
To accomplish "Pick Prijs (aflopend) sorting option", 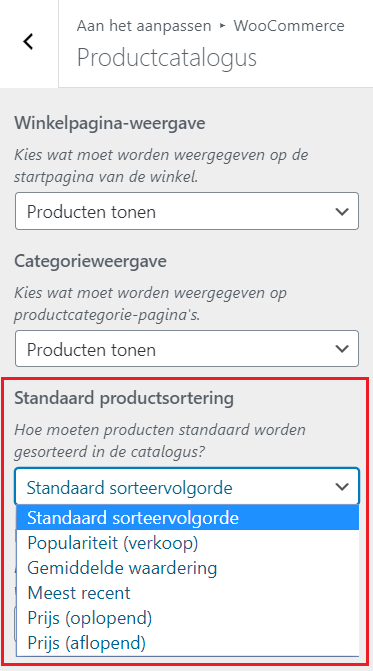I will tap(188, 643).
